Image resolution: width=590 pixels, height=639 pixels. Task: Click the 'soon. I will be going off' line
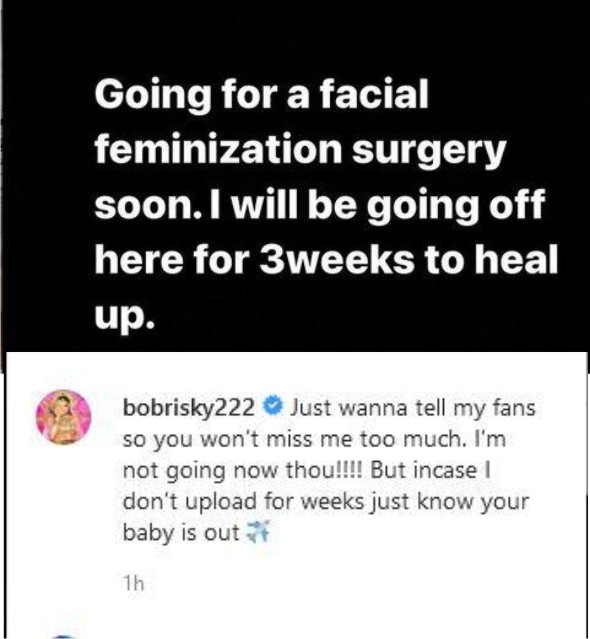coord(319,205)
